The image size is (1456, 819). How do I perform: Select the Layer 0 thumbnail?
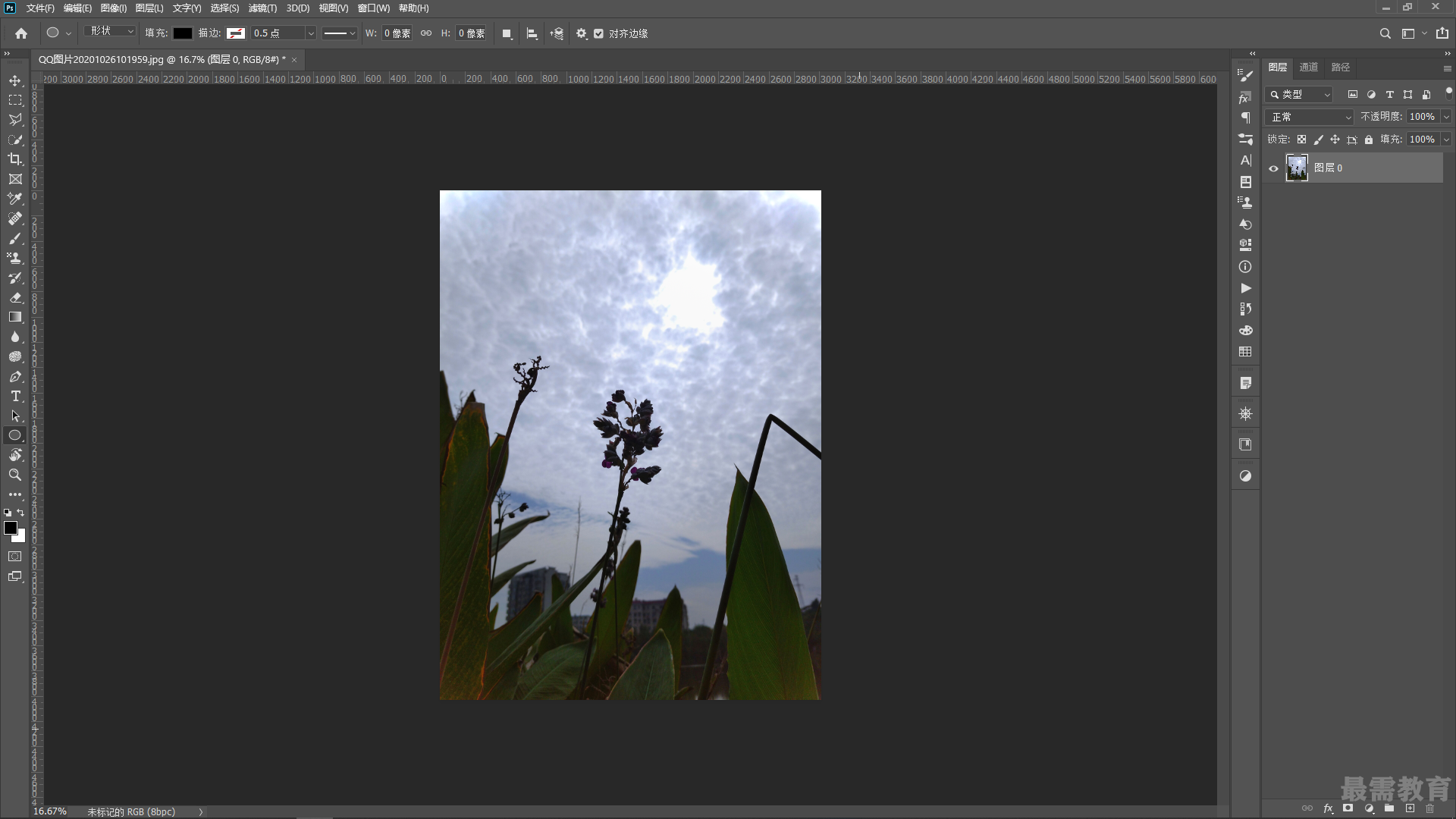tap(1297, 168)
